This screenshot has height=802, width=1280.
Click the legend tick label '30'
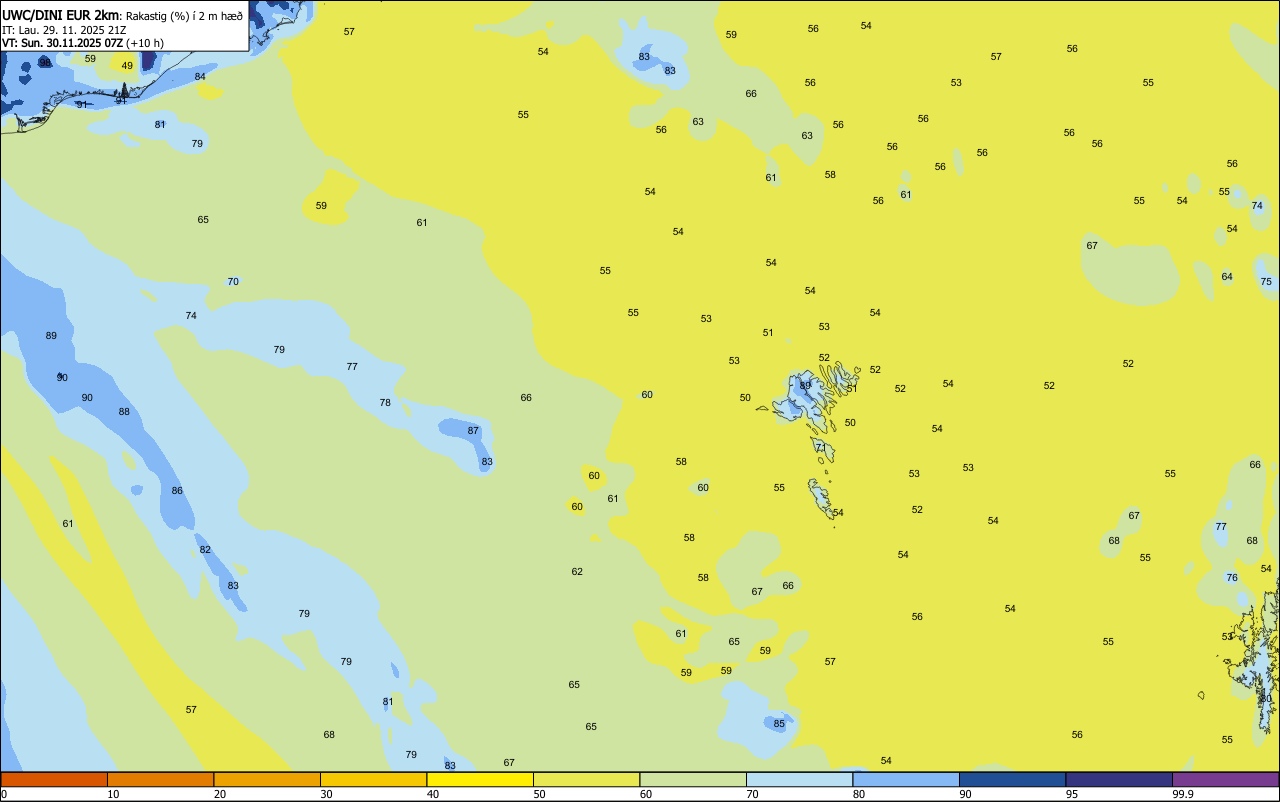click(326, 794)
